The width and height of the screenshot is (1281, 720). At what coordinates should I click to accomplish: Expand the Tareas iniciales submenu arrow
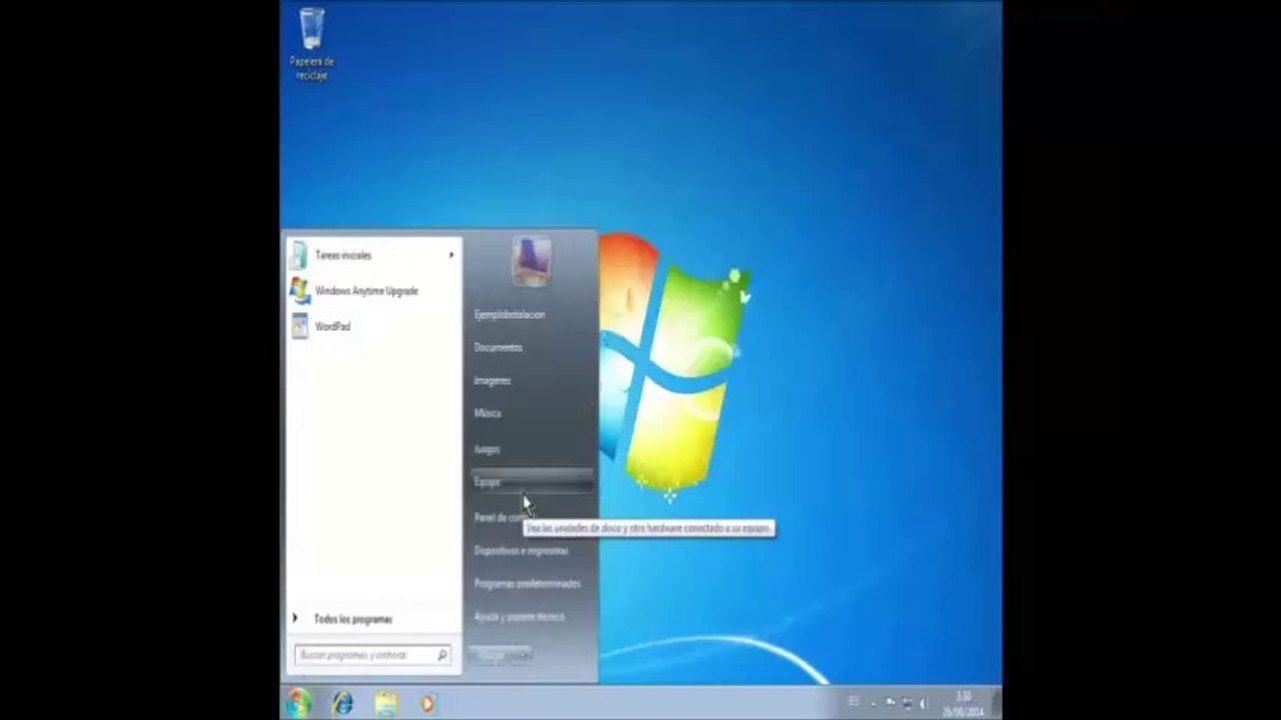451,255
